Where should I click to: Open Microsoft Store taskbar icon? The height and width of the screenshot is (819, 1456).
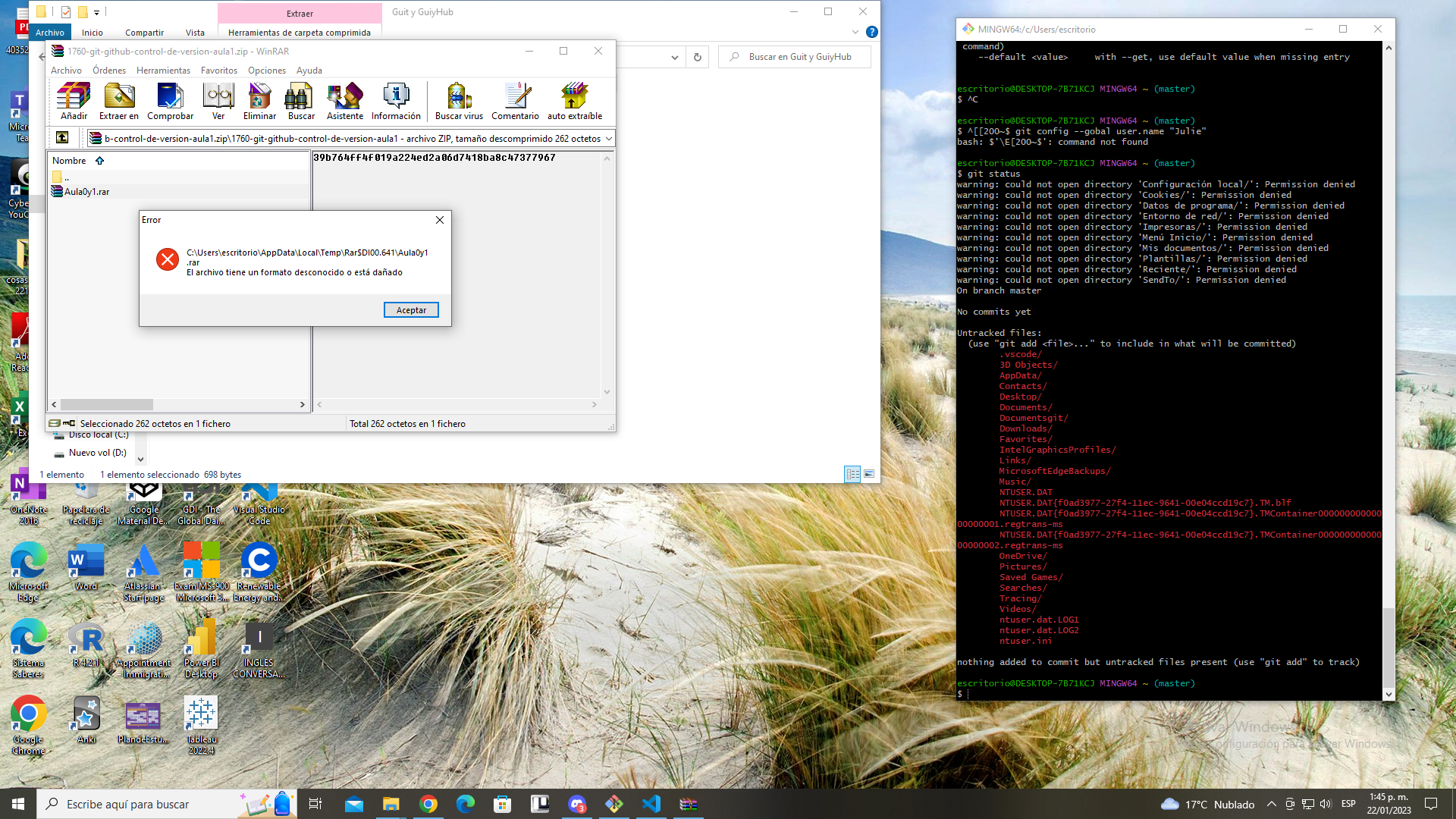point(502,804)
